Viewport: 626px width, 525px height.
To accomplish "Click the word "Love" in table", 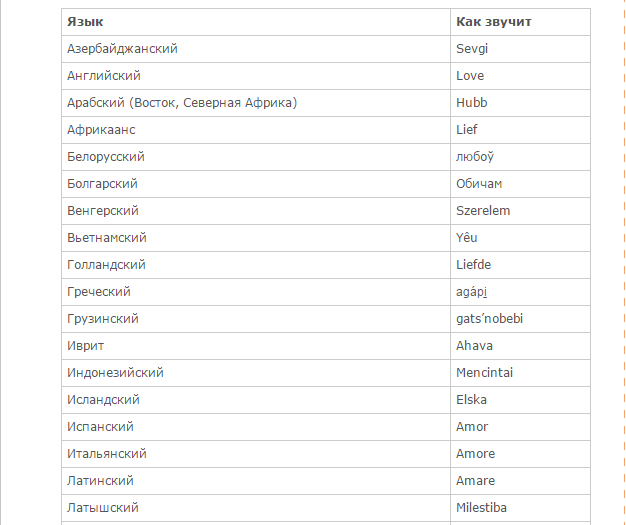I will [x=470, y=75].
